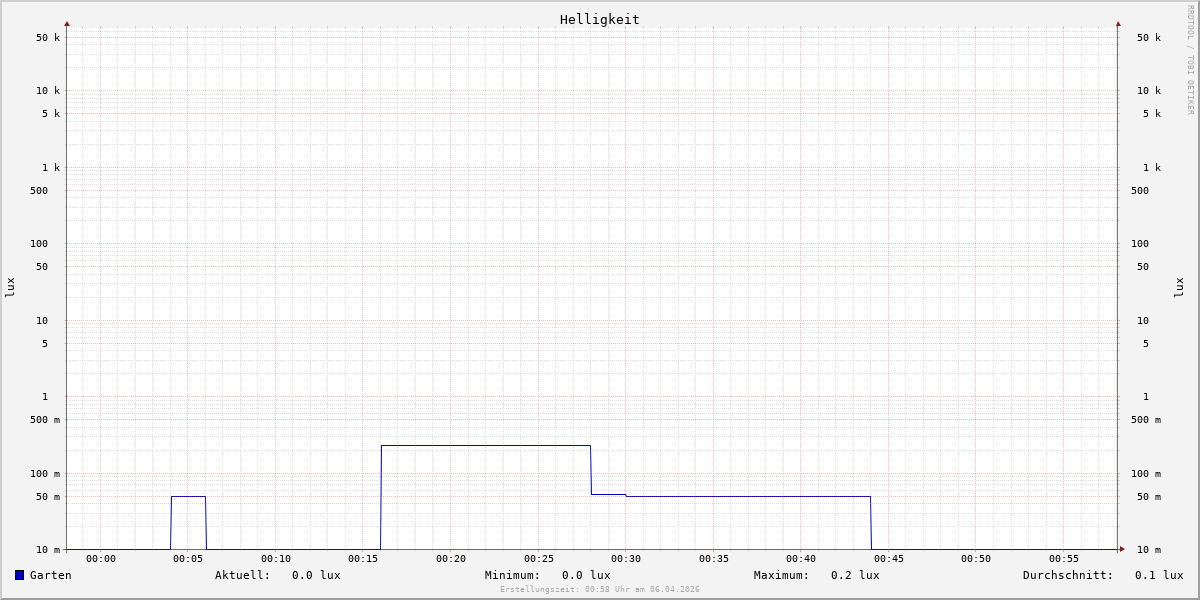Select the "0.2 lux" maximum value

click(x=855, y=575)
